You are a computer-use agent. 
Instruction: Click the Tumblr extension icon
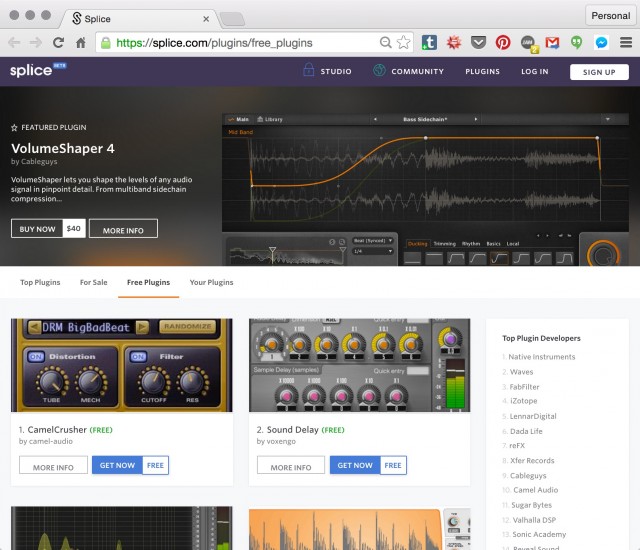click(x=428, y=43)
